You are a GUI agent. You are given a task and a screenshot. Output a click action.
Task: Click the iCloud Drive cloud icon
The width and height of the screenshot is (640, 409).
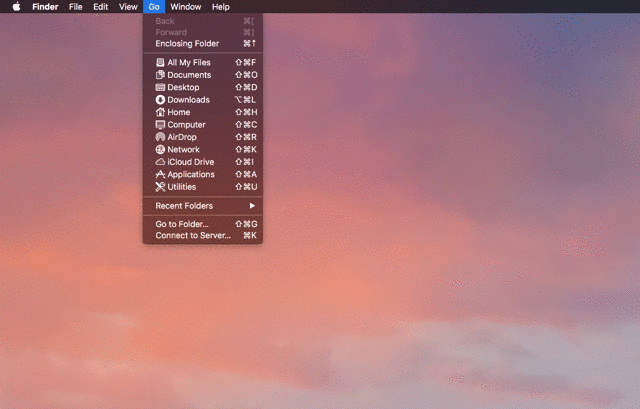pos(160,162)
